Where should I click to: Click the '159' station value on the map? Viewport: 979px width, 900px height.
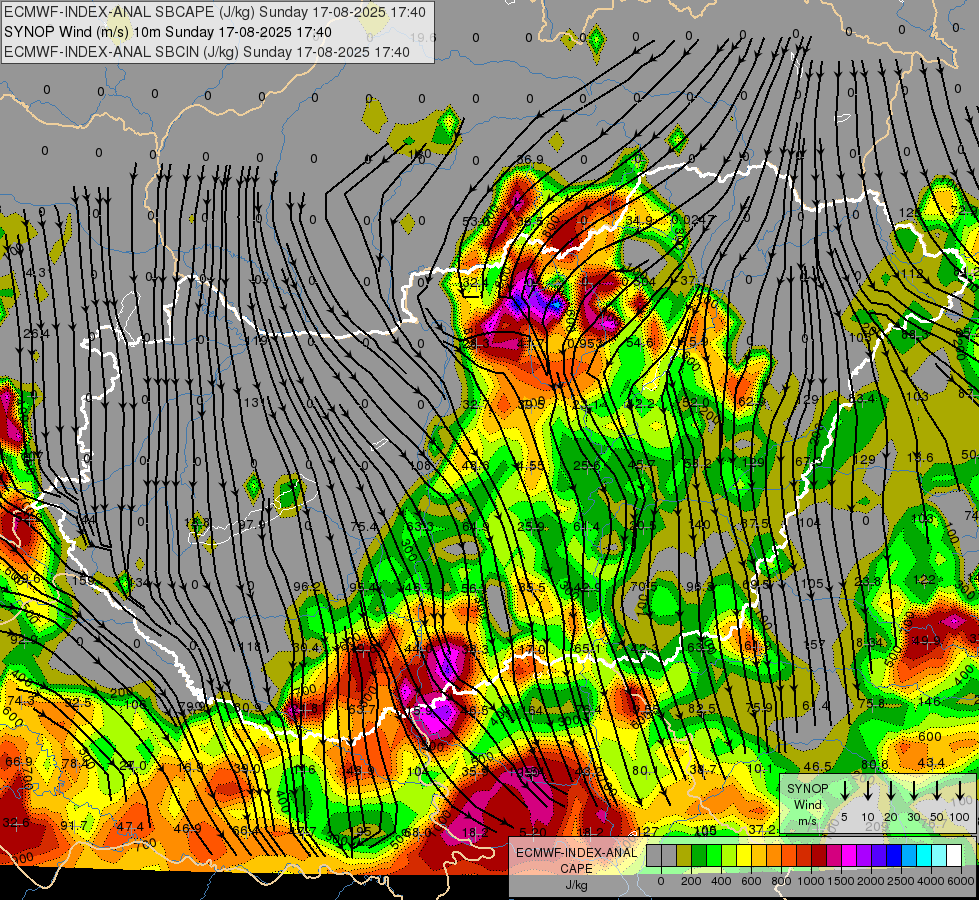pos(83,580)
